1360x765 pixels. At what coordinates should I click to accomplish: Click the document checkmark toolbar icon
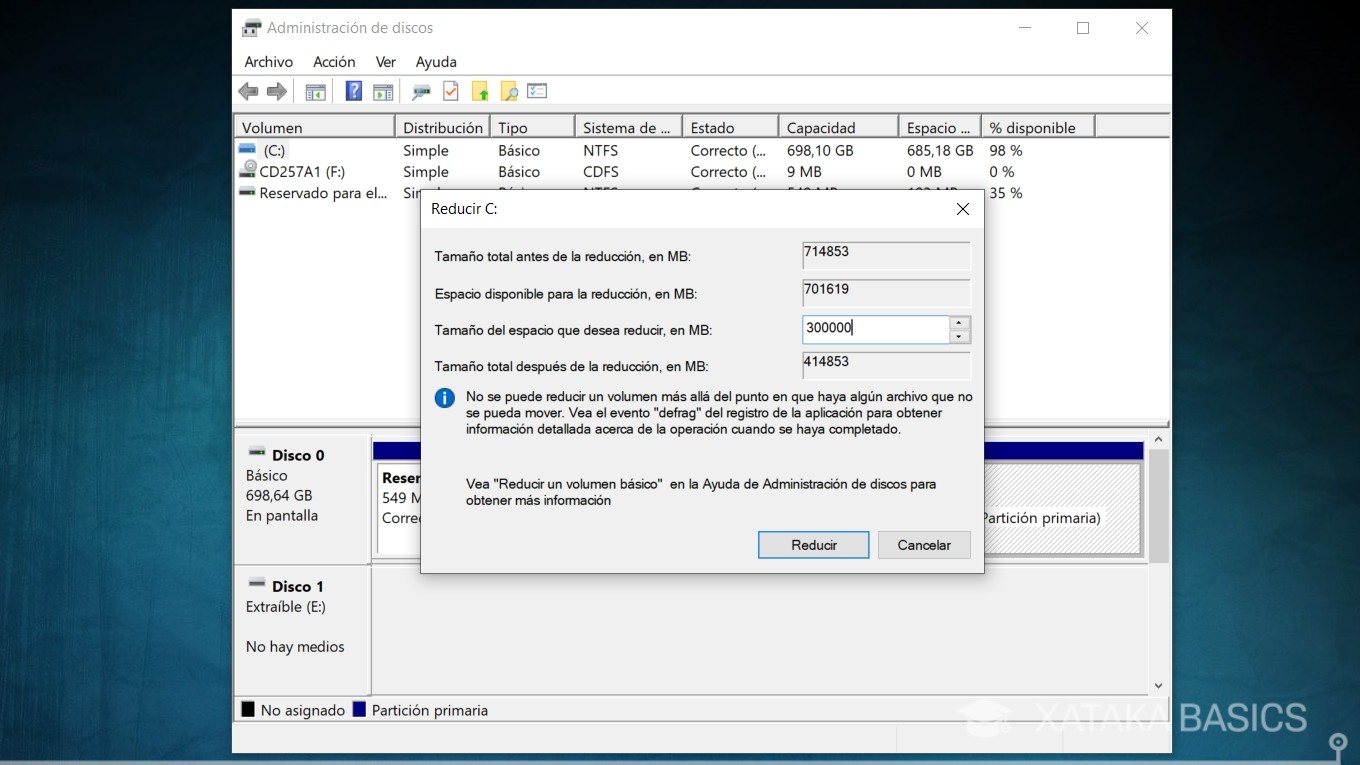coord(450,91)
